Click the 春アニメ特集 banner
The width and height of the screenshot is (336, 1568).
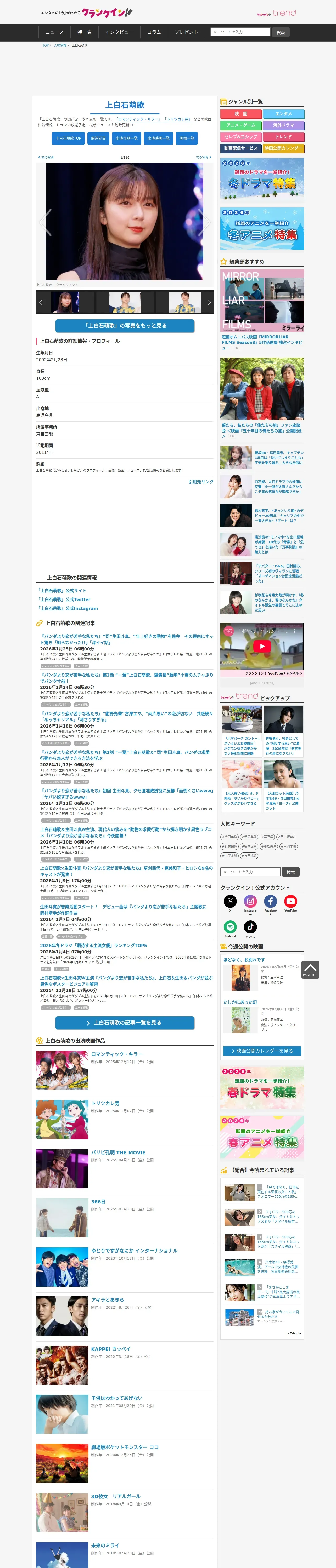[262, 1138]
